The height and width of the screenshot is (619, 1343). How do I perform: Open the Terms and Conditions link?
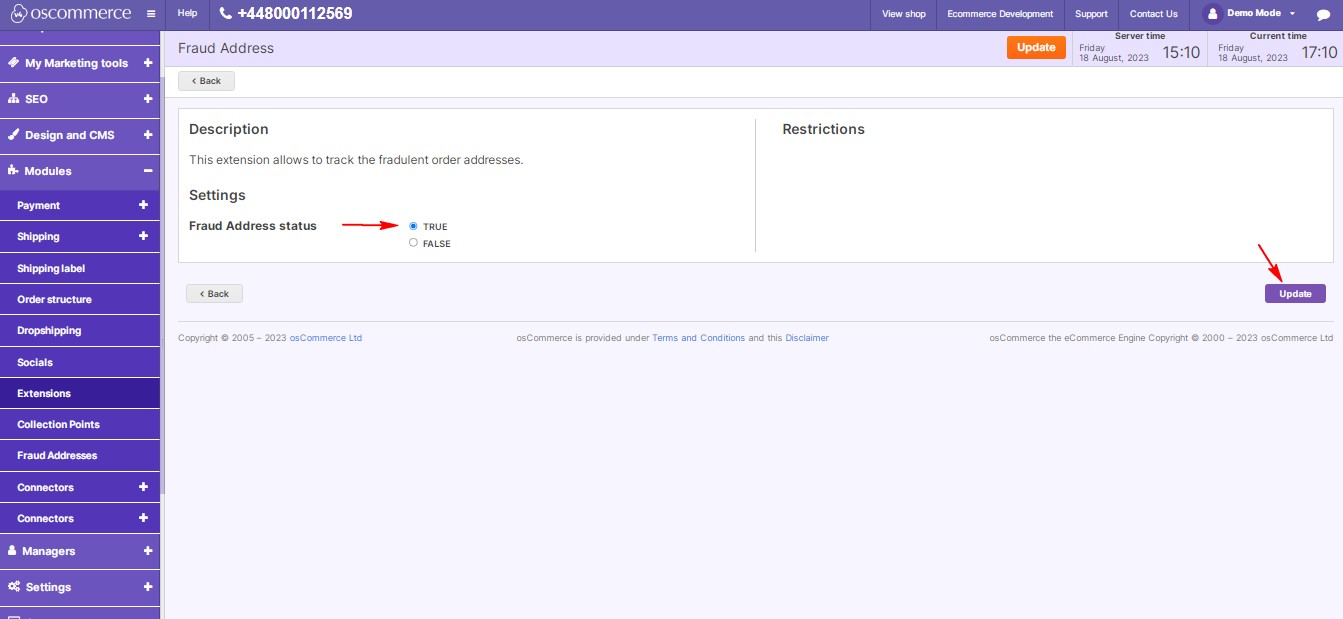(x=699, y=338)
